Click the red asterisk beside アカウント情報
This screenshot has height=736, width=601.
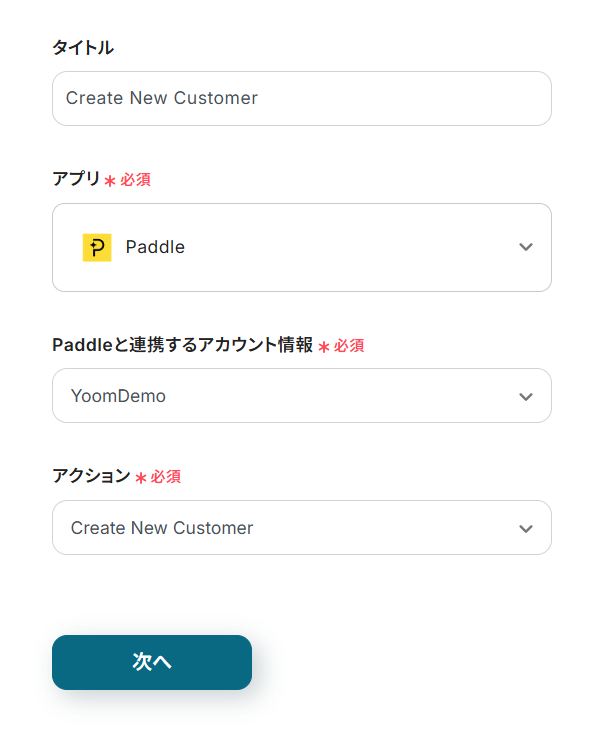[324, 347]
